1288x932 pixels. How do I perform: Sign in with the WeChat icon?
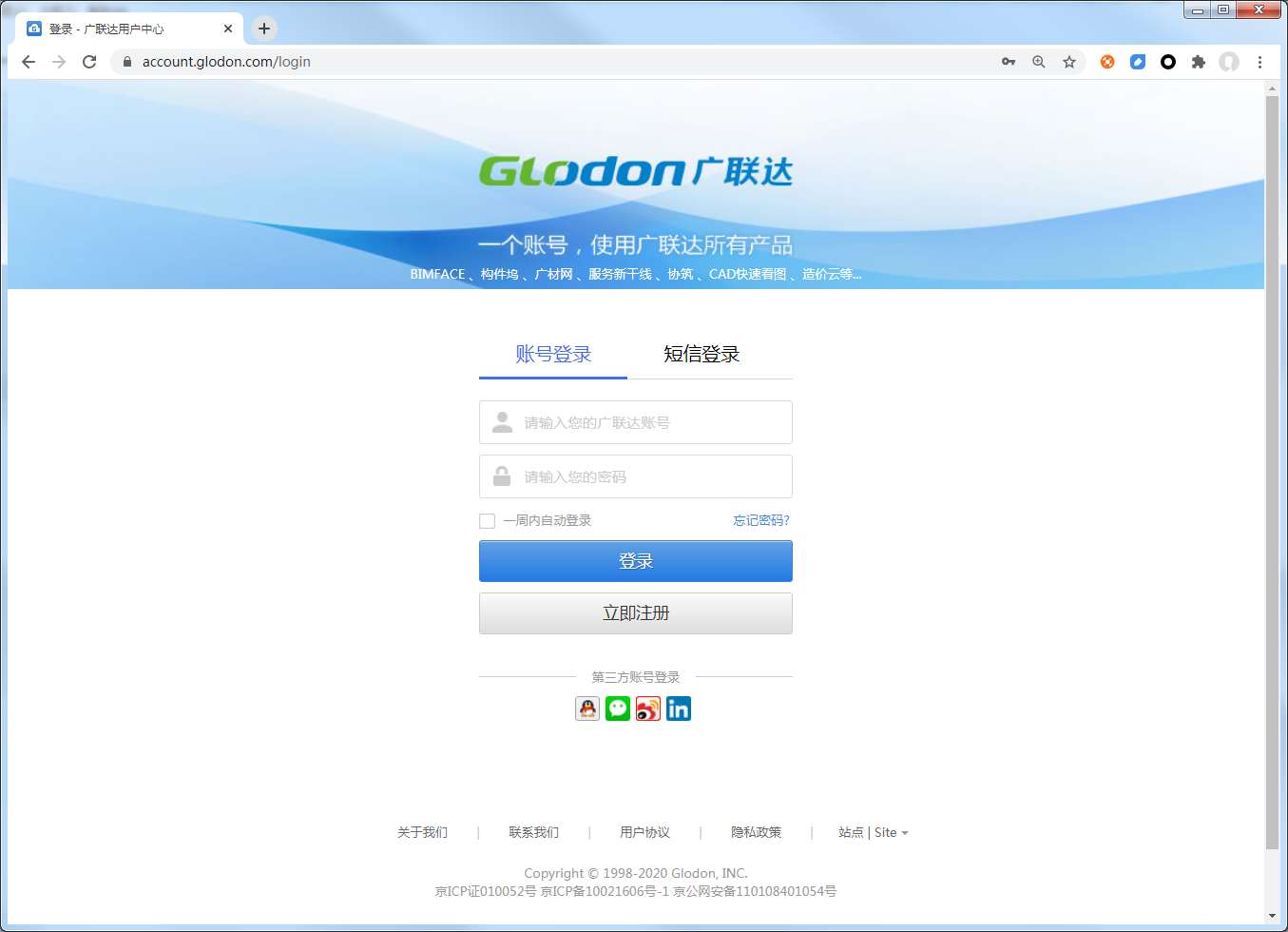coord(618,709)
